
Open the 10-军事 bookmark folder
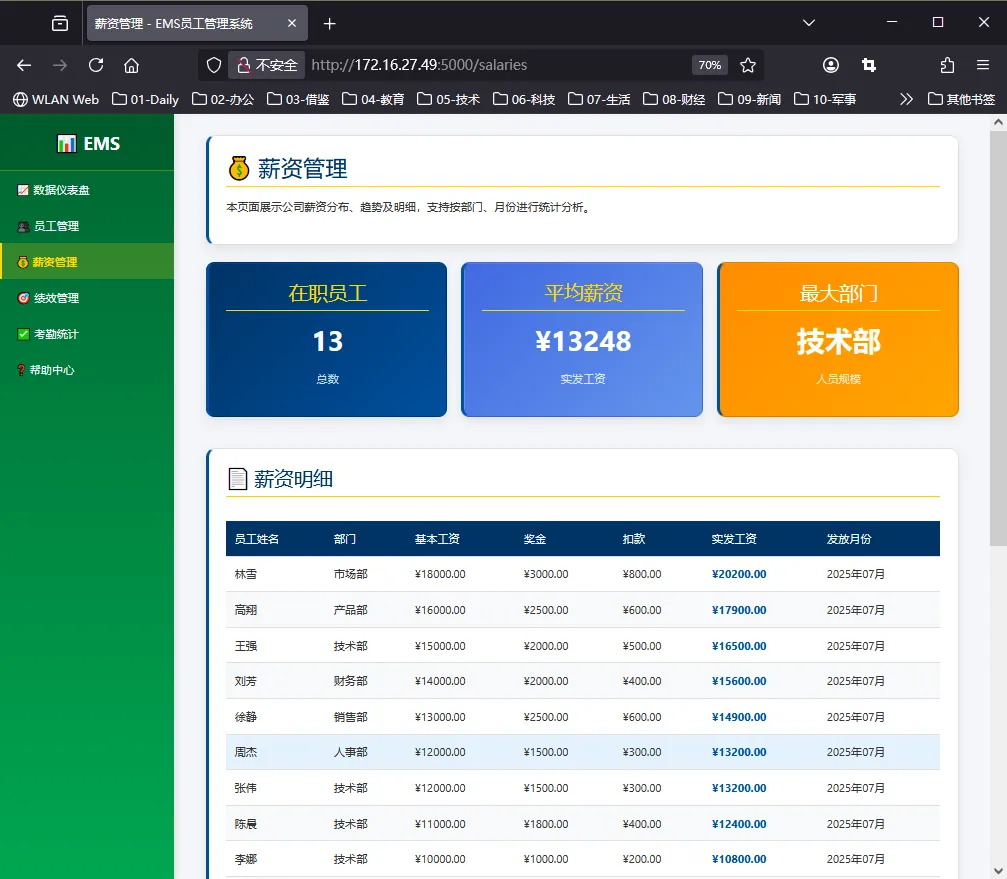pyautogui.click(x=825, y=99)
